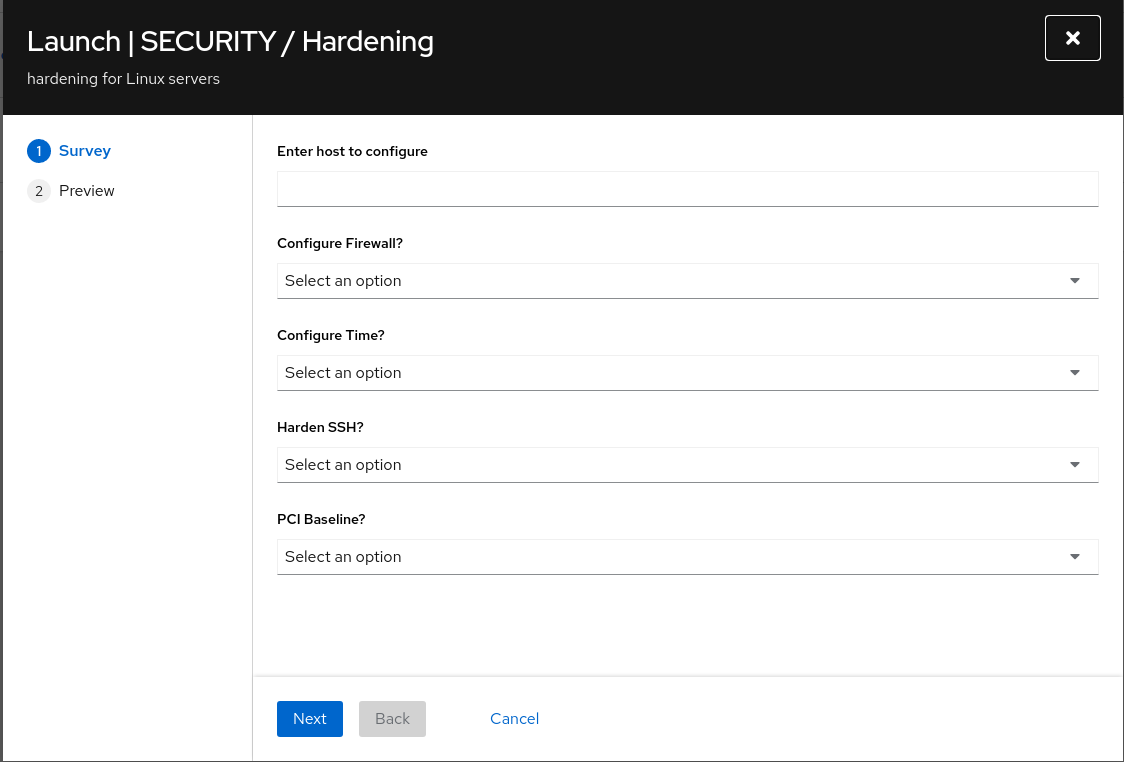Click the Harden SSH caret arrow
1124x762 pixels.
click(1075, 465)
